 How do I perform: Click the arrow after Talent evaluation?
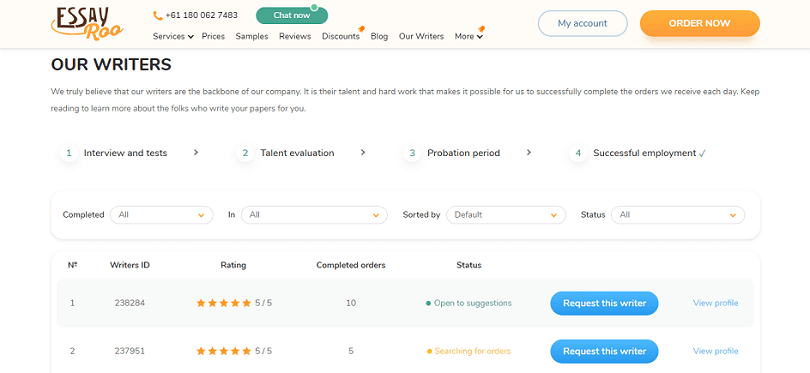(363, 152)
